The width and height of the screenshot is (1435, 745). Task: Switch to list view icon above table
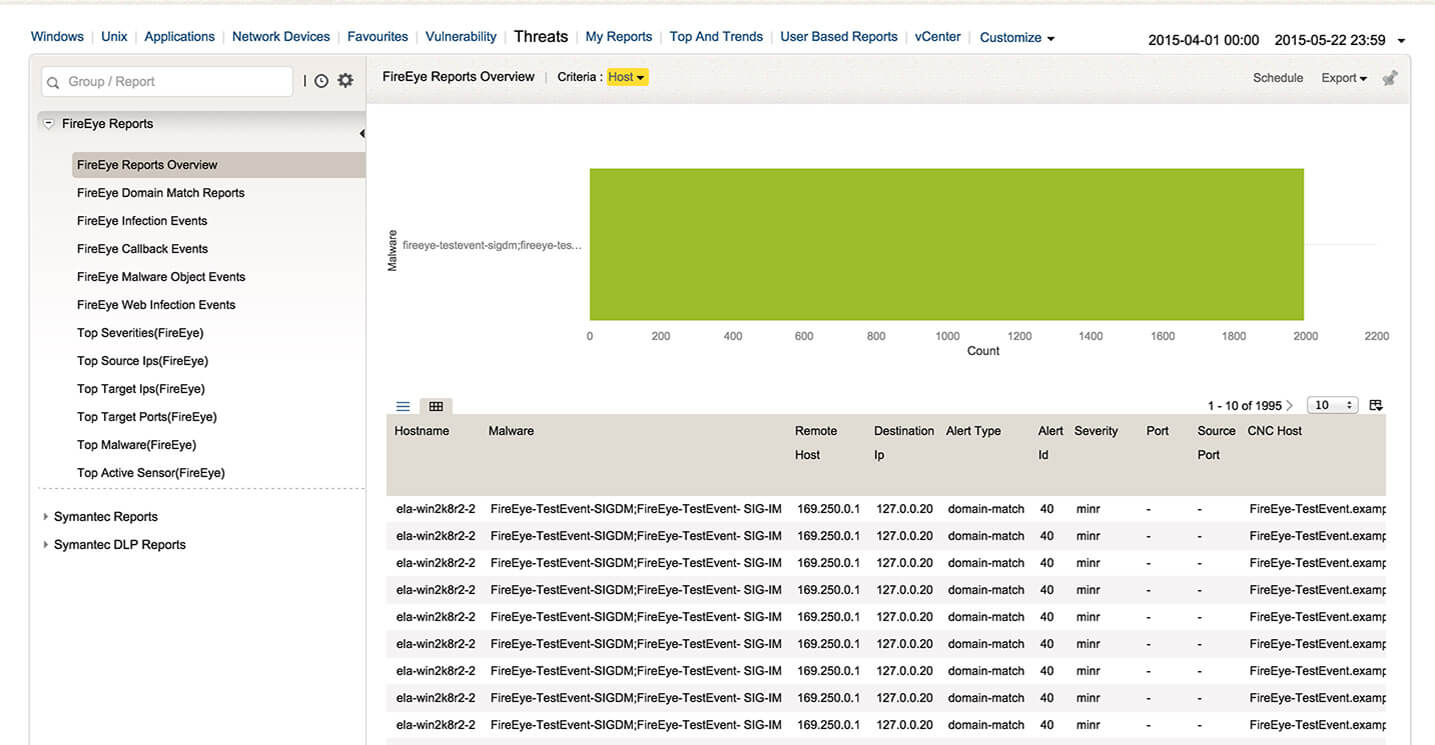(x=403, y=406)
